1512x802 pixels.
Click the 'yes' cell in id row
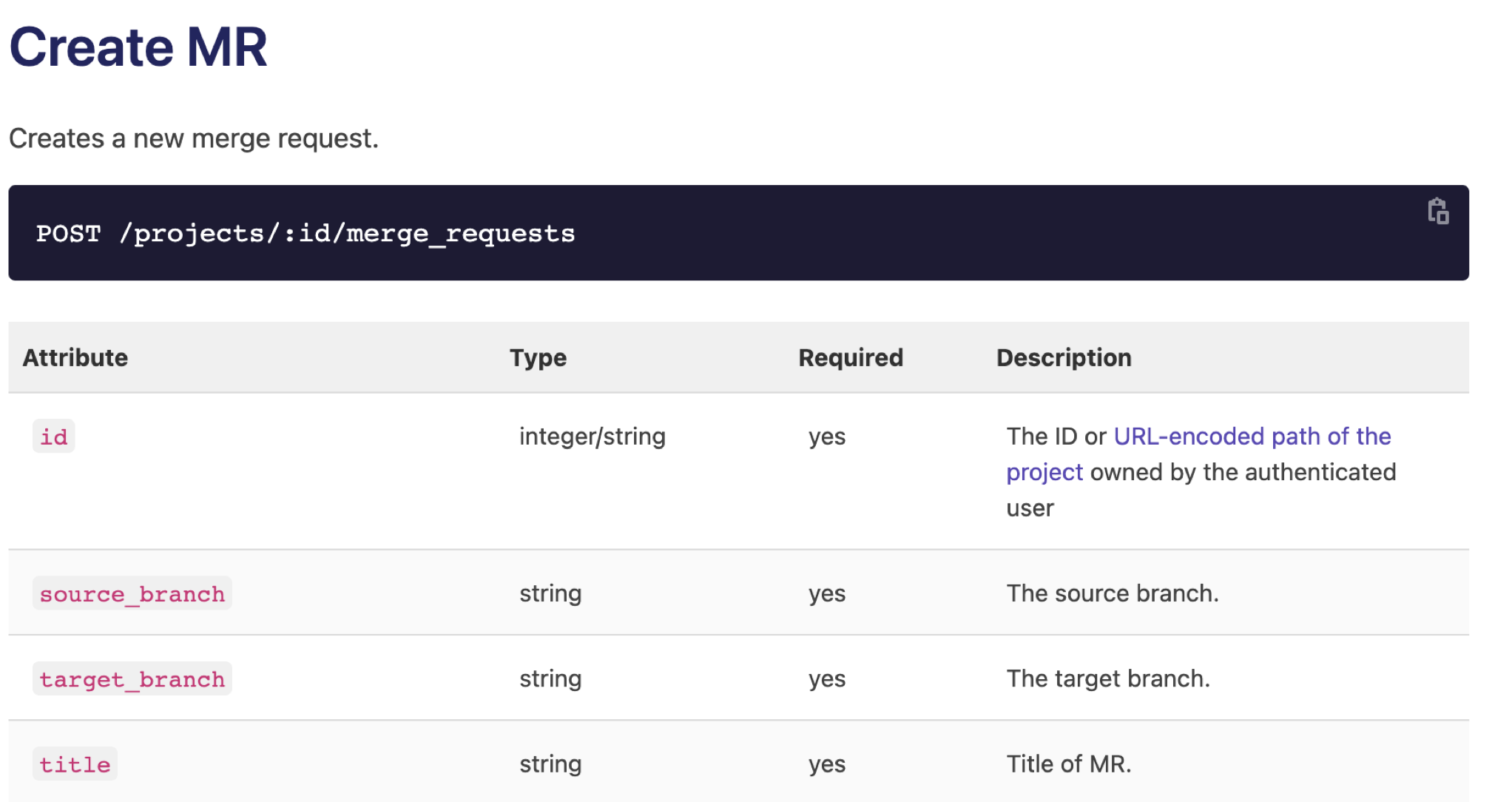coord(826,437)
